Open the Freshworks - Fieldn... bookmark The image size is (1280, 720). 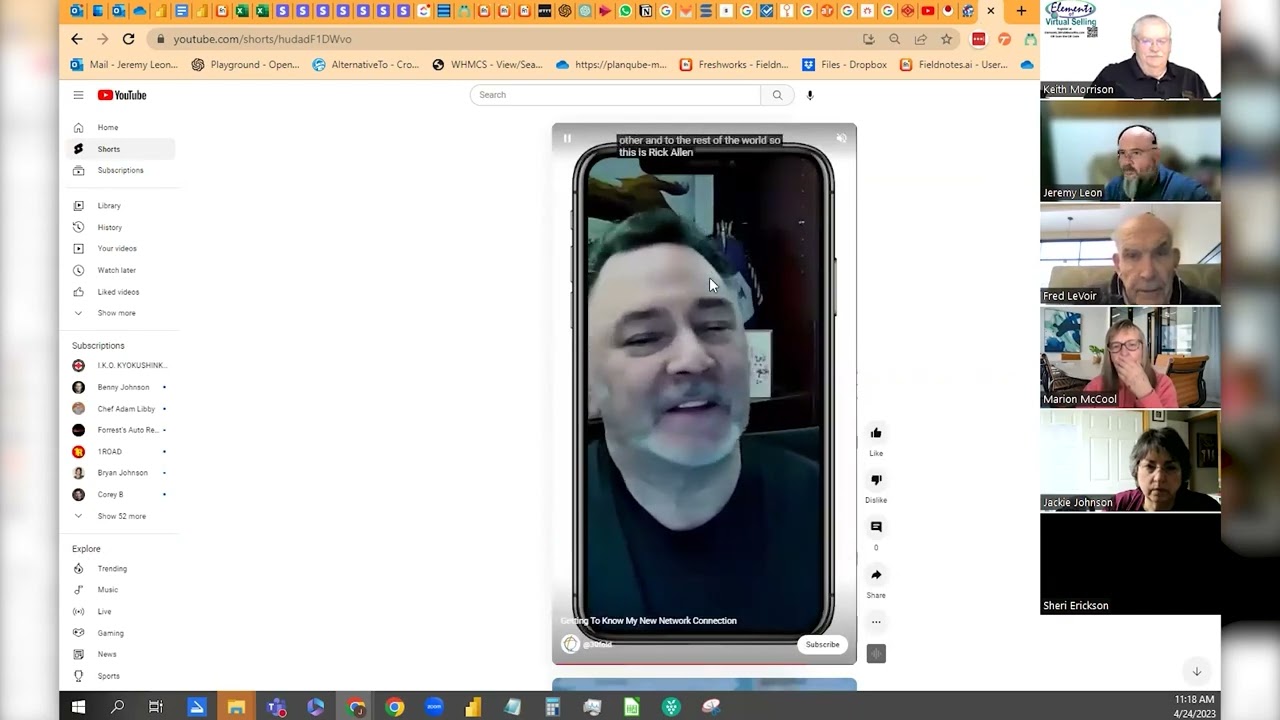tap(734, 65)
